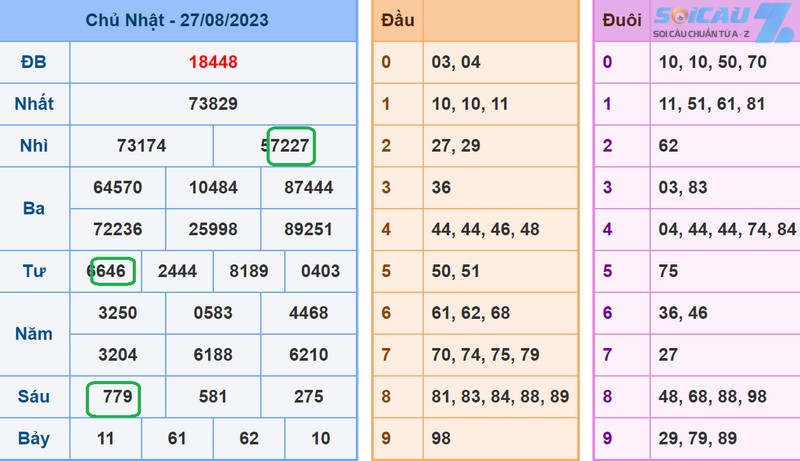Click the Đuôi column header
This screenshot has height=461, width=800.
621,20
